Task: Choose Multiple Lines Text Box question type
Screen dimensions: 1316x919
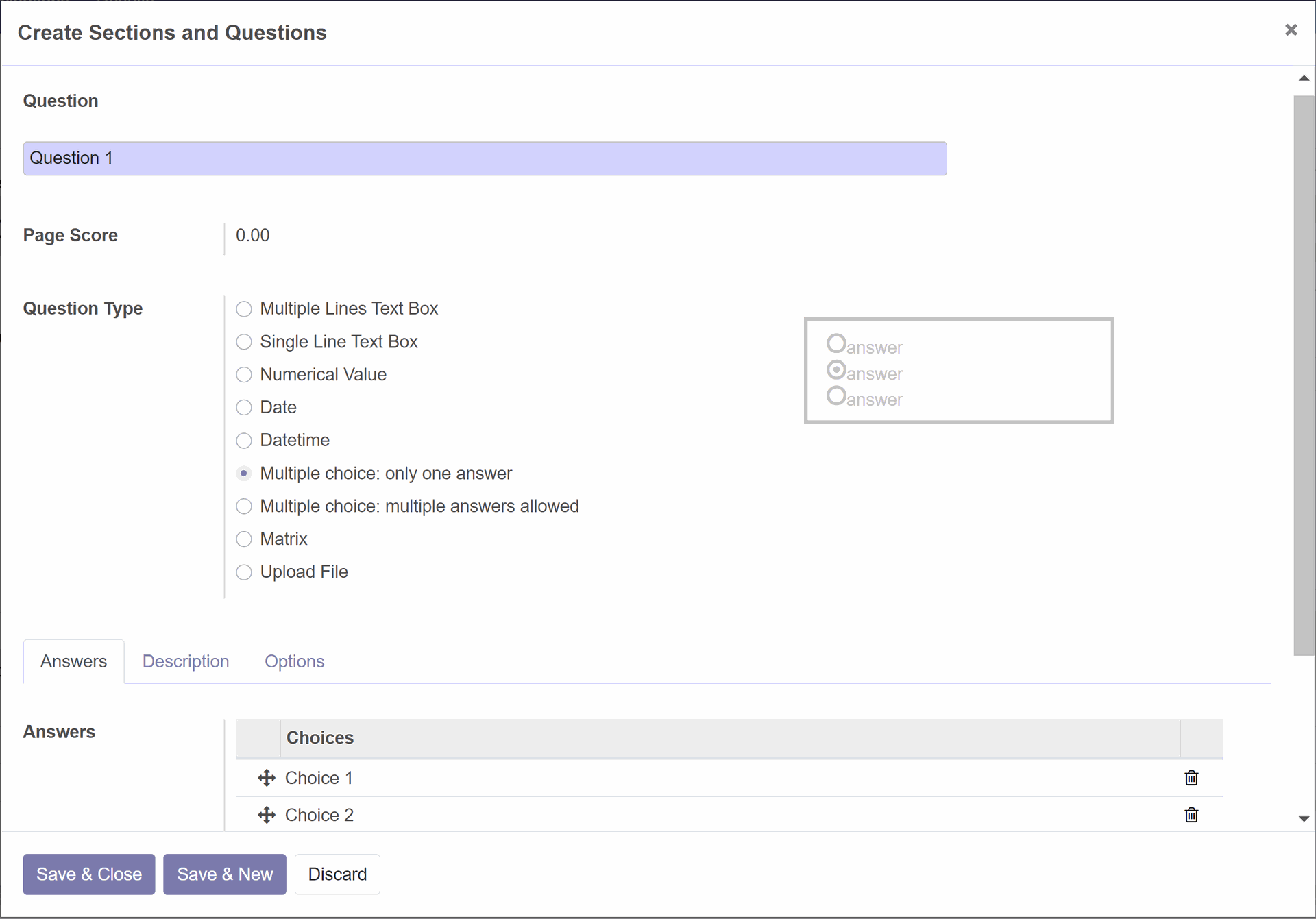Action: tap(244, 309)
